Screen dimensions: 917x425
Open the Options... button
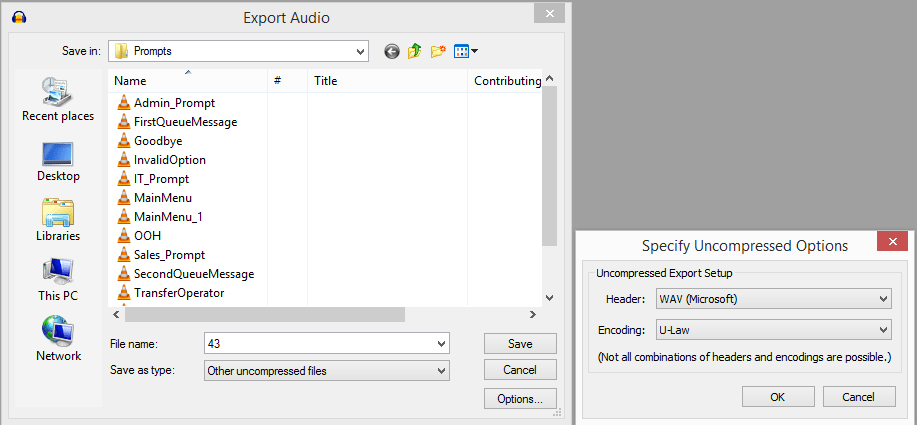(x=520, y=399)
